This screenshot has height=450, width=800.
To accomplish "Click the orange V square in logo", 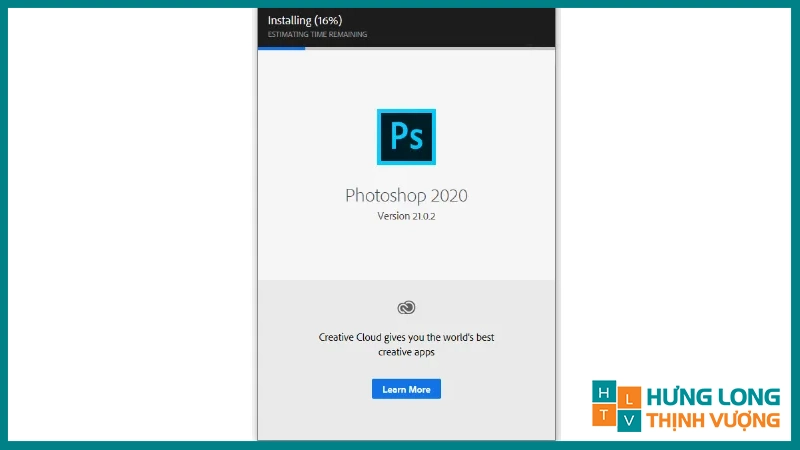I will click(x=629, y=419).
